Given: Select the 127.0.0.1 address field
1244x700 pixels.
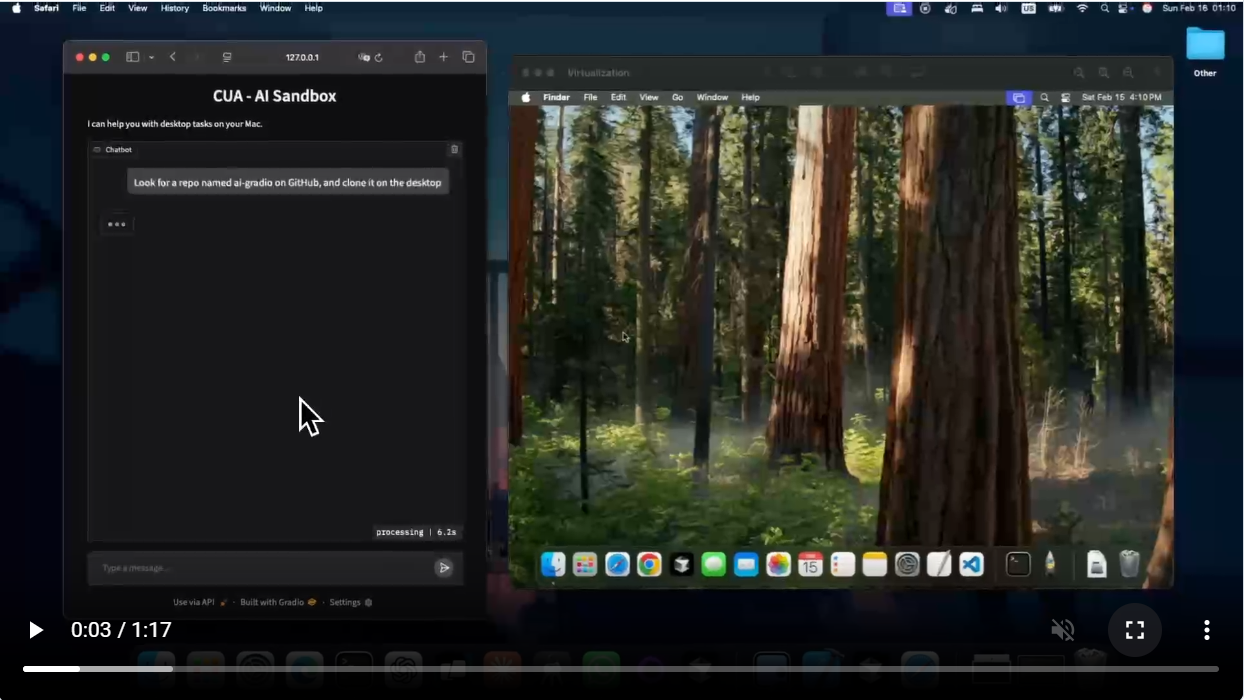Looking at the screenshot, I should pyautogui.click(x=302, y=57).
